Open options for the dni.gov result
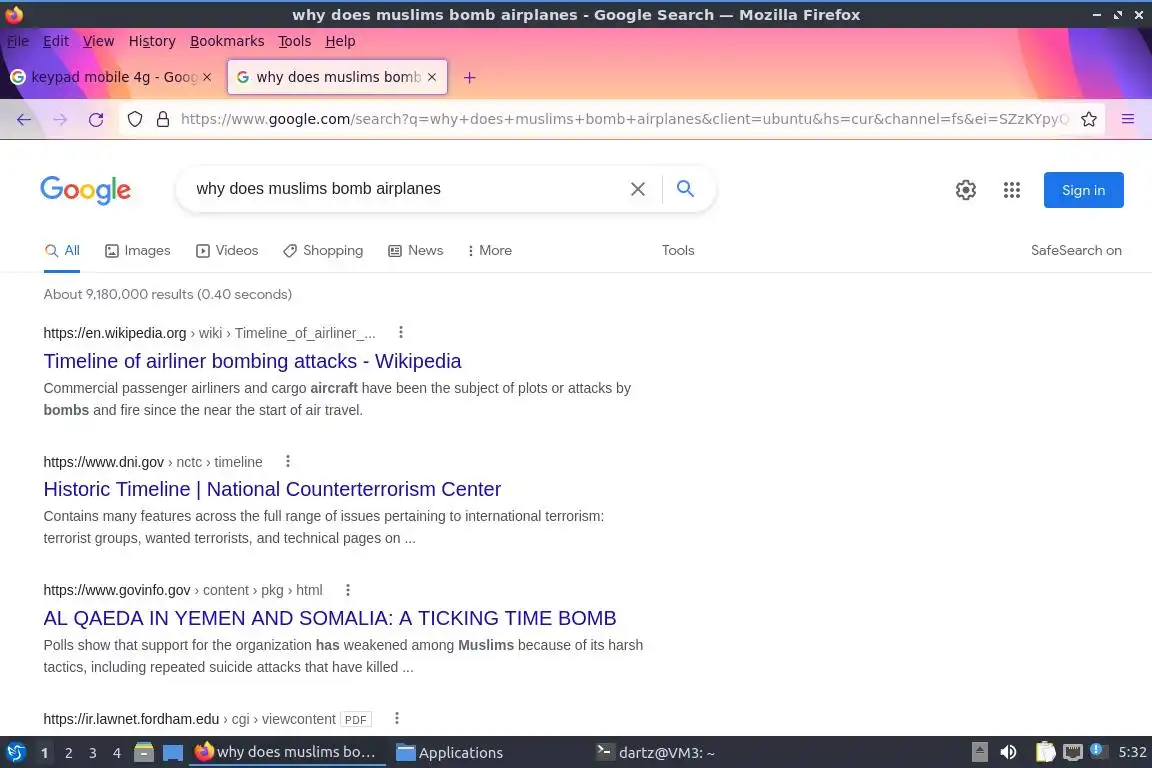 point(288,462)
